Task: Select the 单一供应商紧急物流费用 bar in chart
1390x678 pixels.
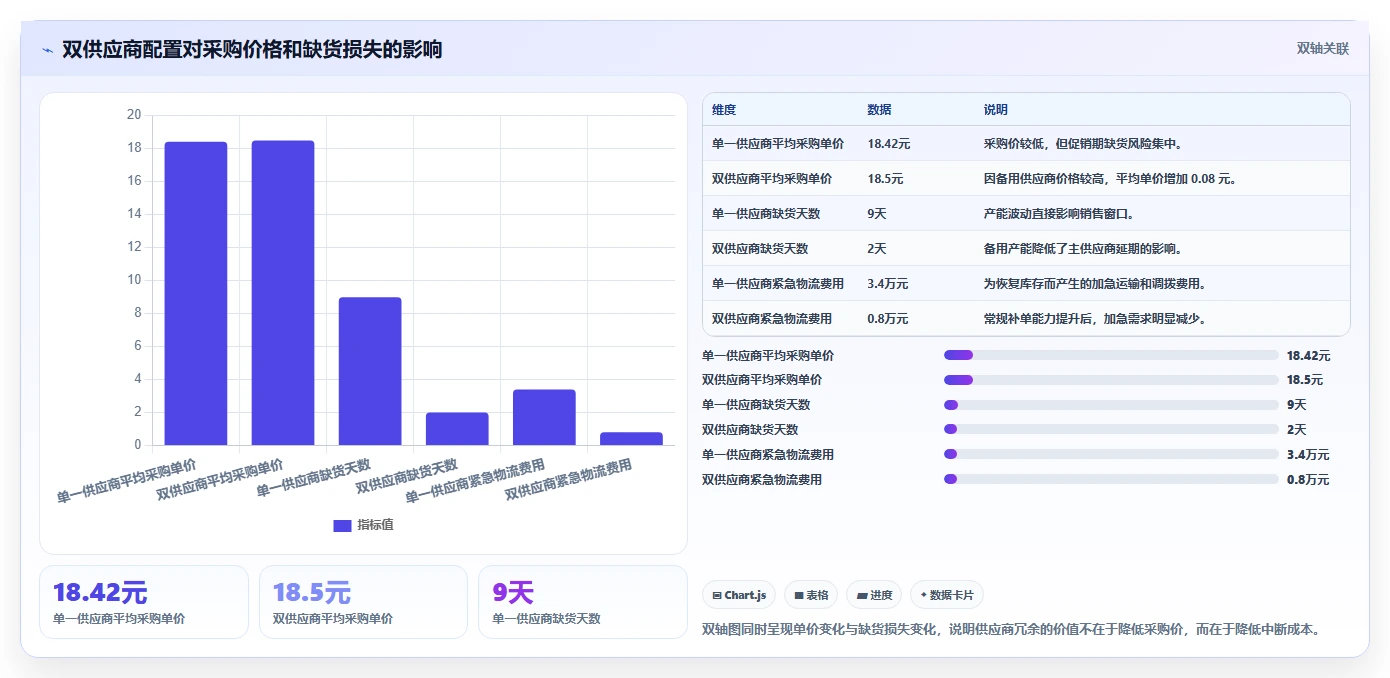Action: pyautogui.click(x=544, y=417)
